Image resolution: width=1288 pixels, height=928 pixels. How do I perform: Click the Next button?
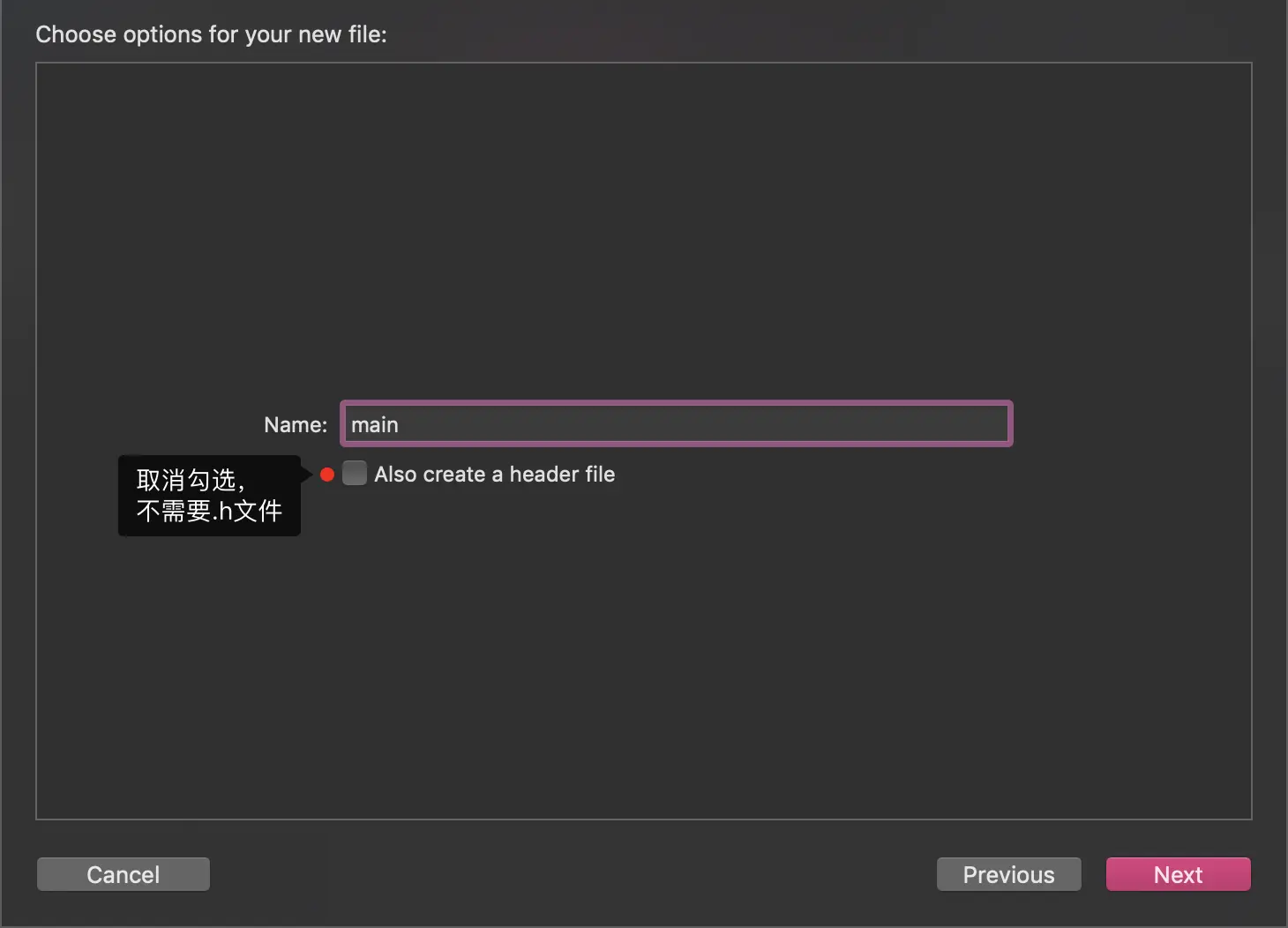[x=1178, y=874]
